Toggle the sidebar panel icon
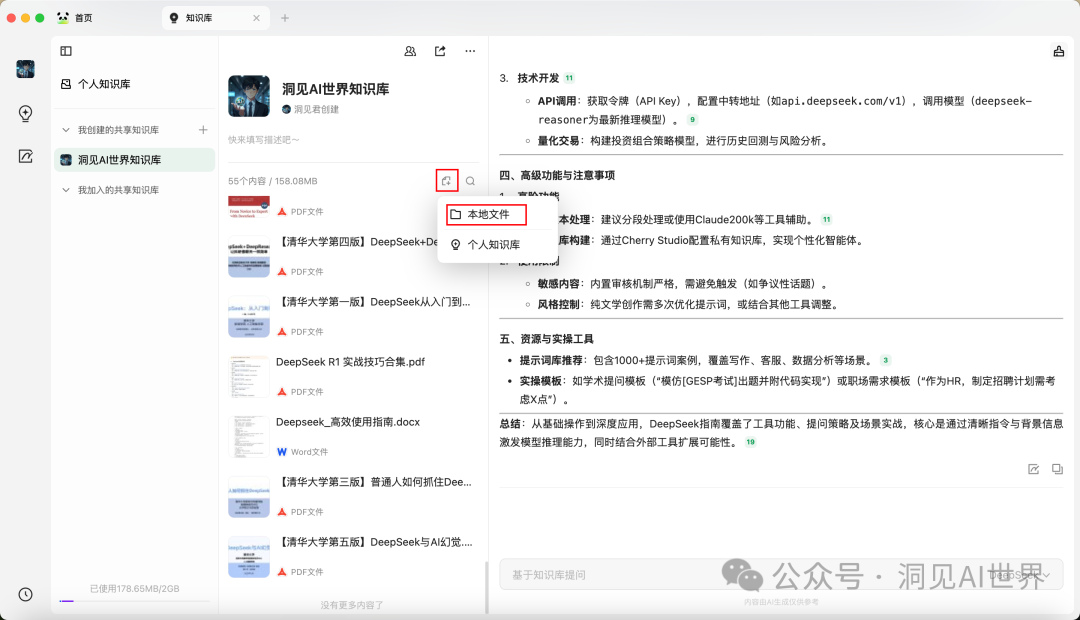Image resolution: width=1080 pixels, height=620 pixels. pos(66,51)
